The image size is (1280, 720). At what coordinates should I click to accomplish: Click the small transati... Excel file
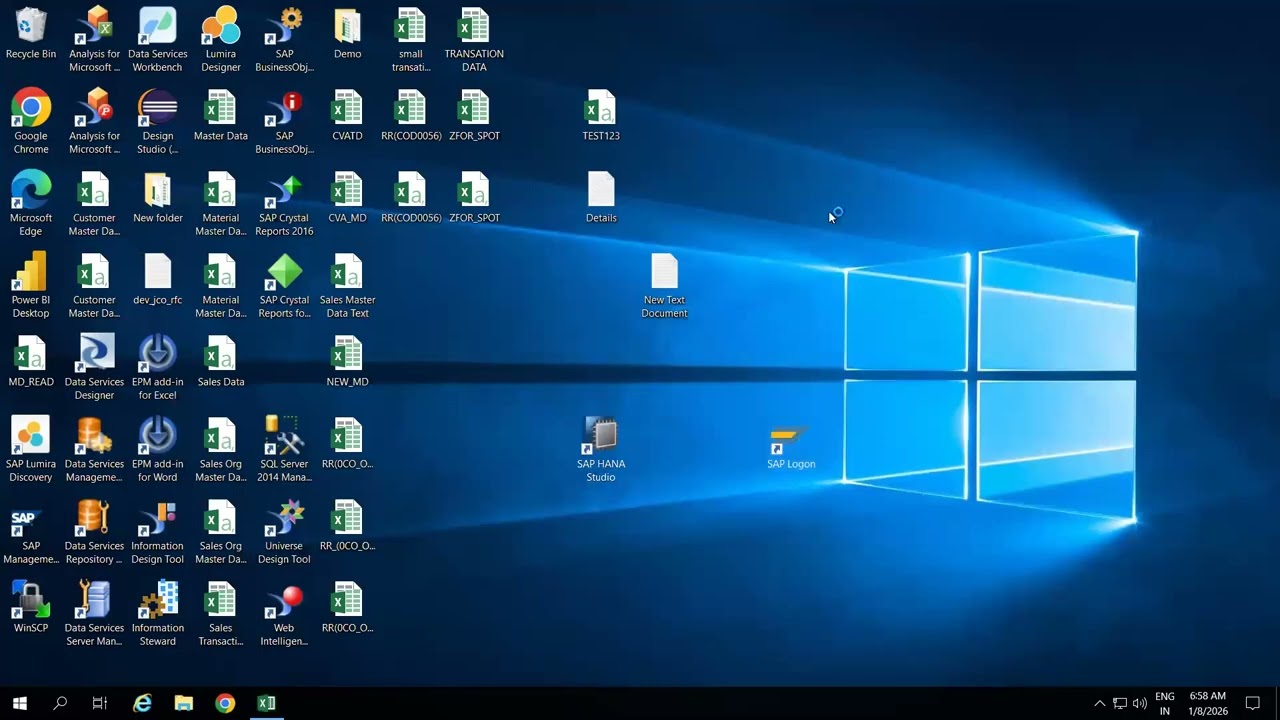(x=411, y=40)
